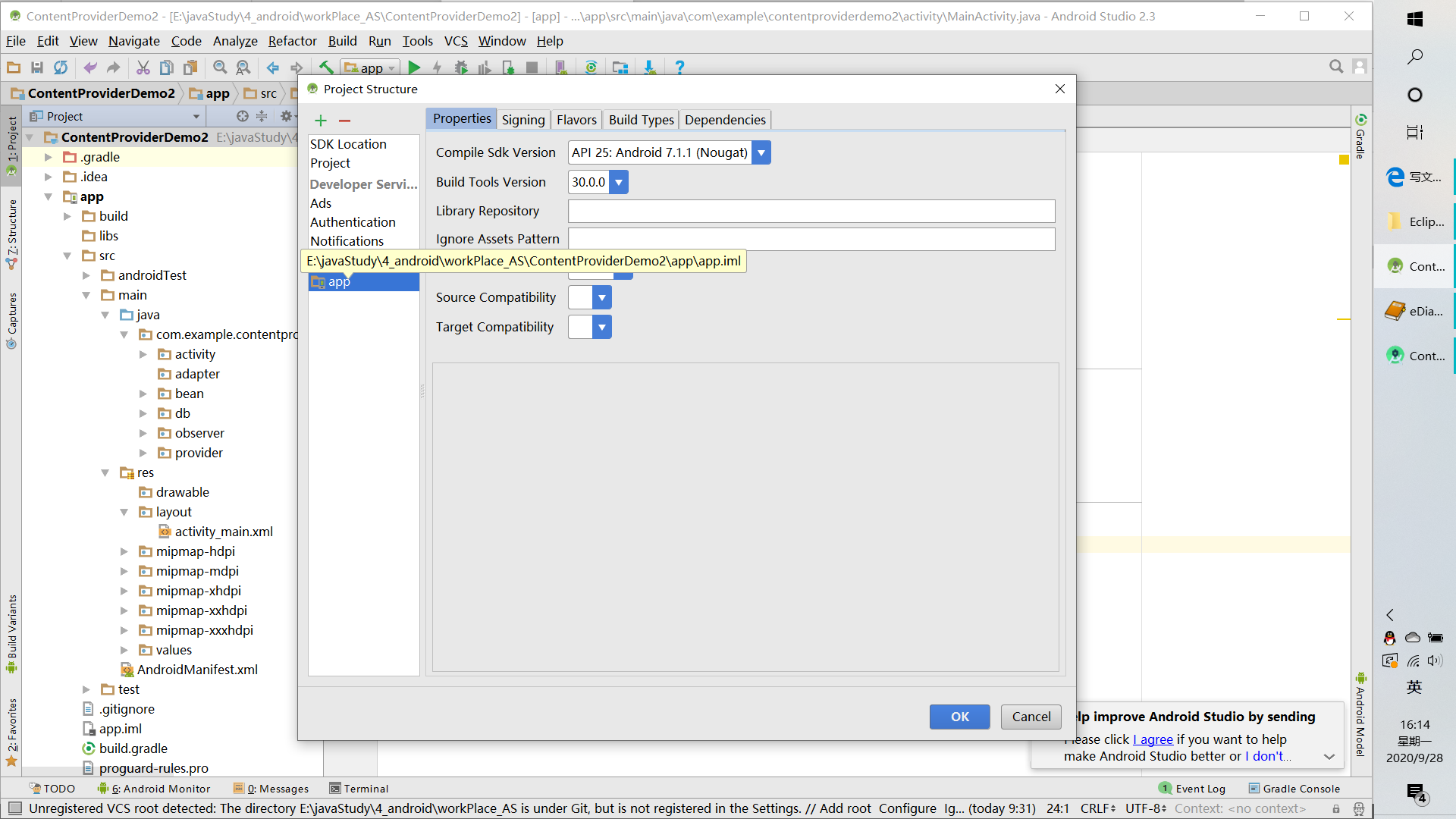Click Collapse All icon in Project panel
This screenshot has width=1456, height=819.
[262, 116]
